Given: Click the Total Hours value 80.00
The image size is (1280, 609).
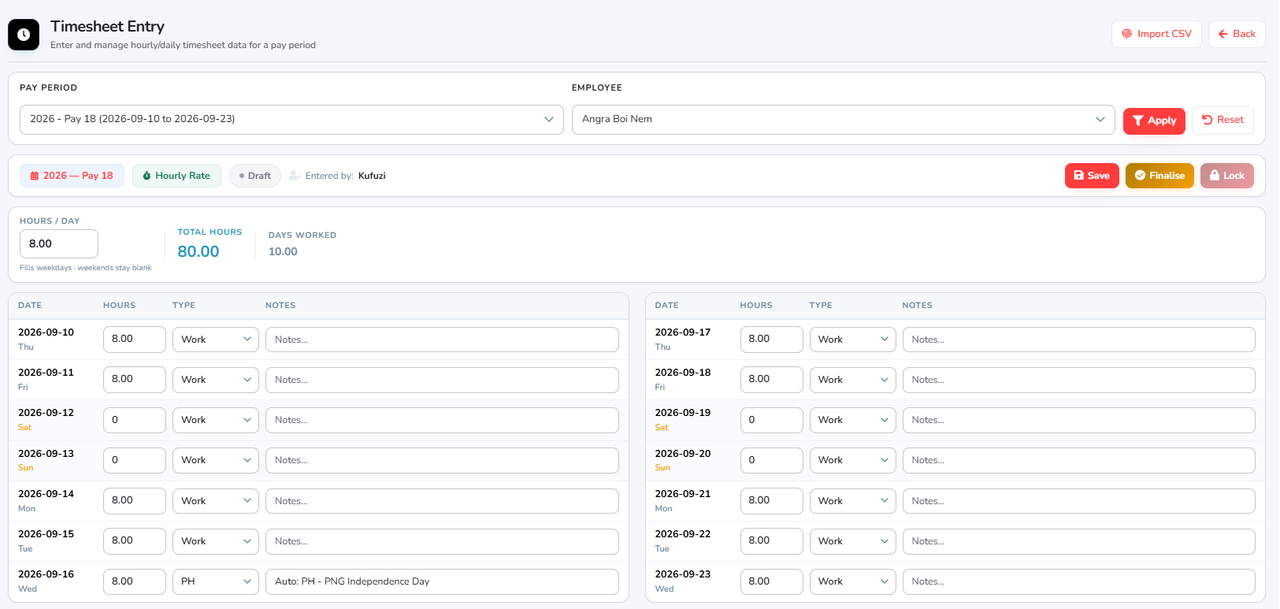Looking at the screenshot, I should click(x=198, y=252).
